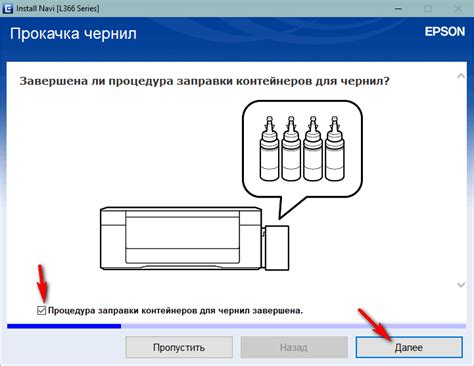Minimize the Install Navi window

point(398,9)
